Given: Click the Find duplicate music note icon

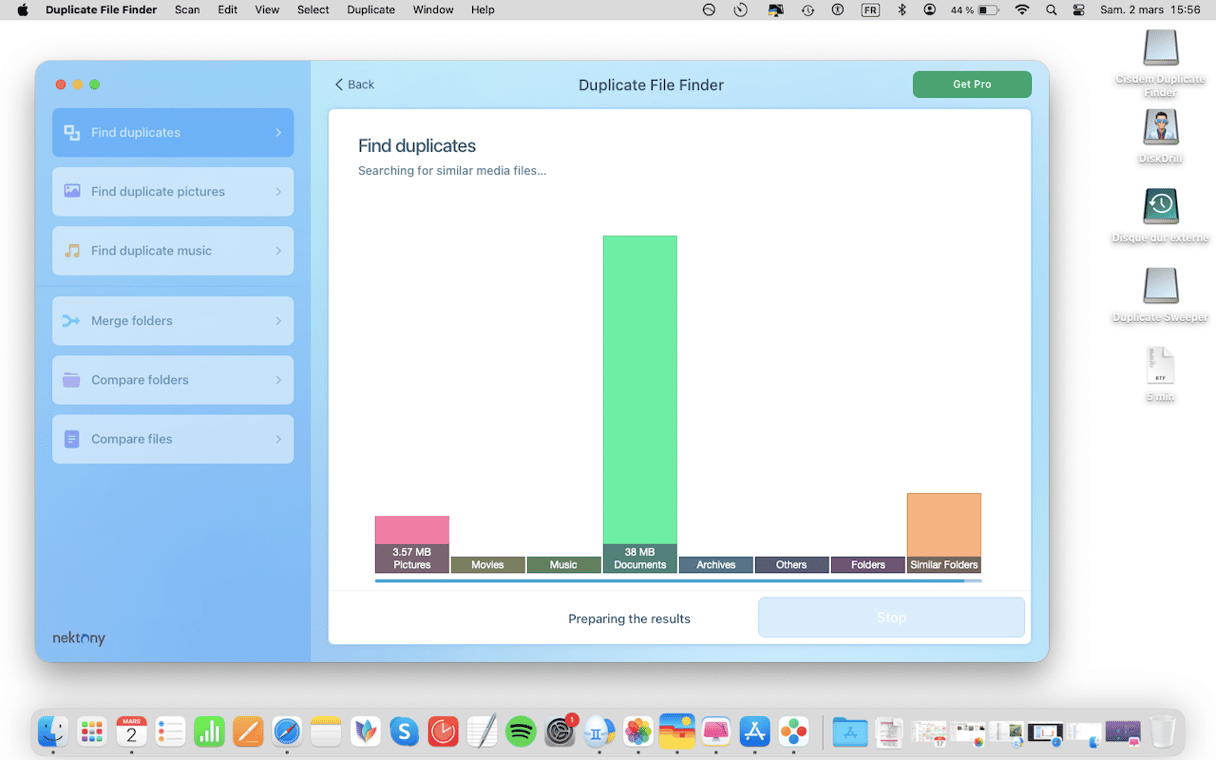Looking at the screenshot, I should pyautogui.click(x=72, y=251).
